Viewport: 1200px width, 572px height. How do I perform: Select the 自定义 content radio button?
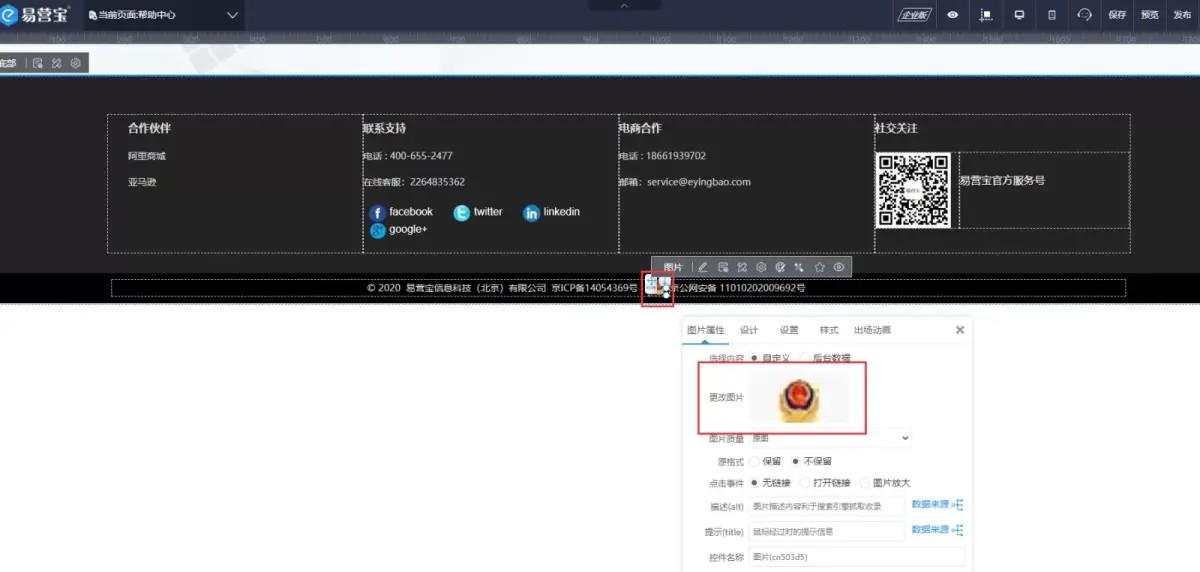754,357
